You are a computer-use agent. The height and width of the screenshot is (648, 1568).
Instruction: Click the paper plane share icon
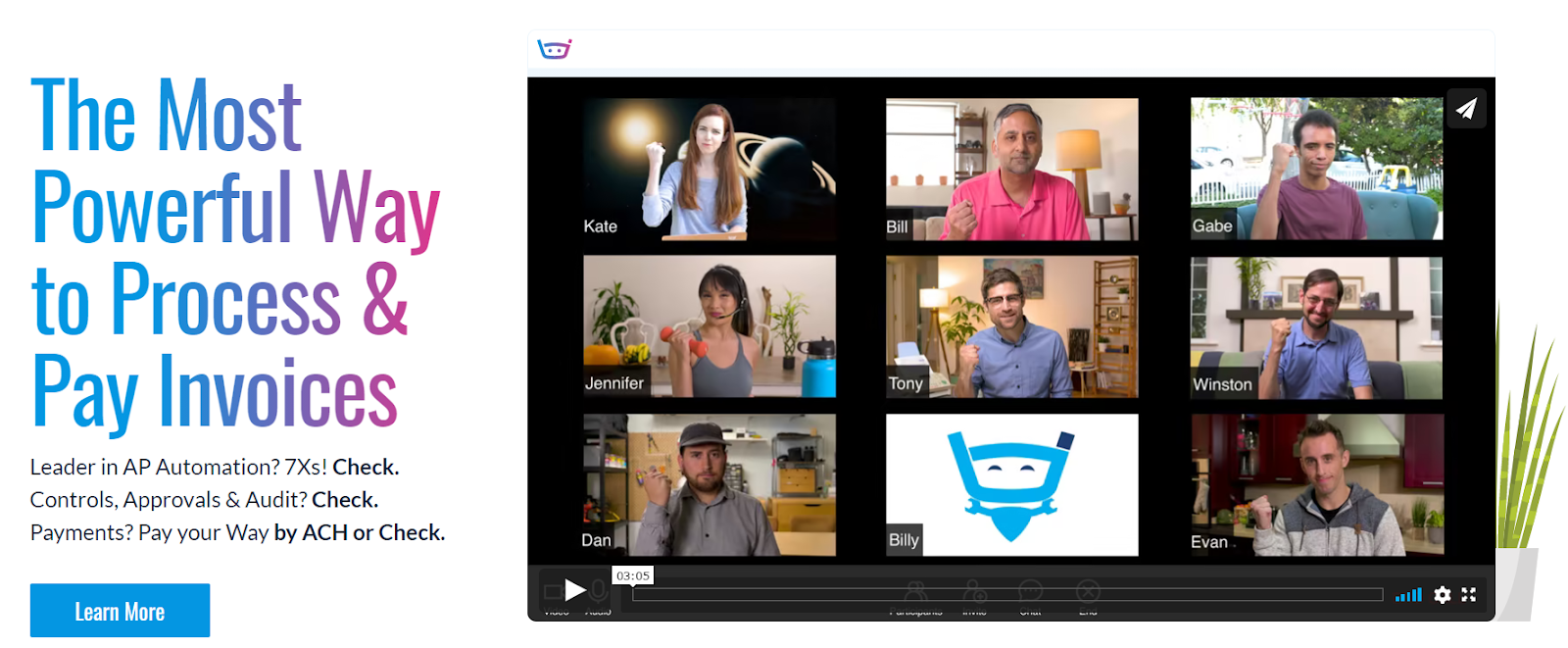coord(1466,109)
